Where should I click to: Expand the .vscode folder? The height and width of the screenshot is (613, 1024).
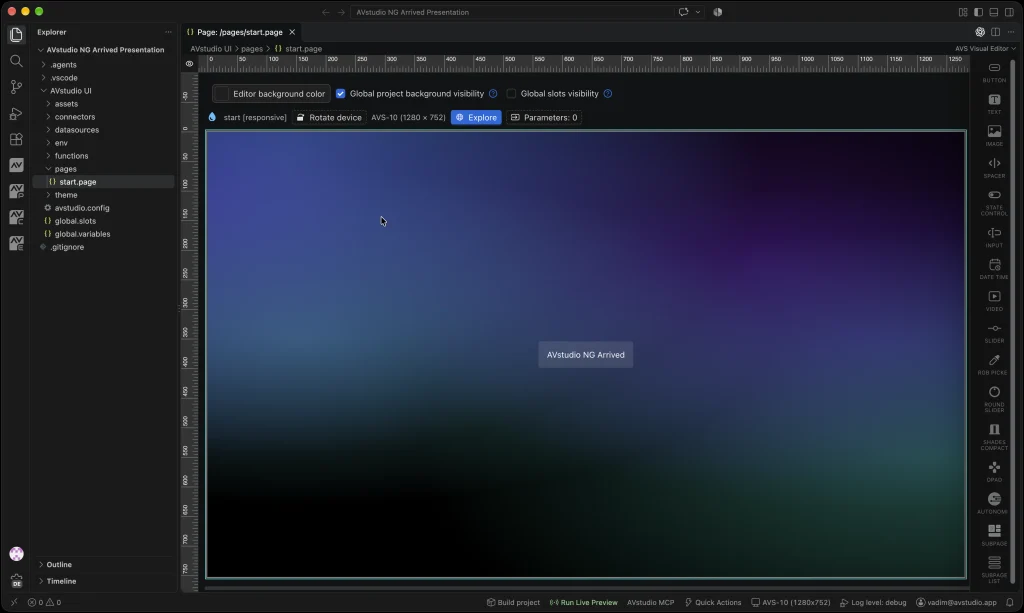pos(103,78)
